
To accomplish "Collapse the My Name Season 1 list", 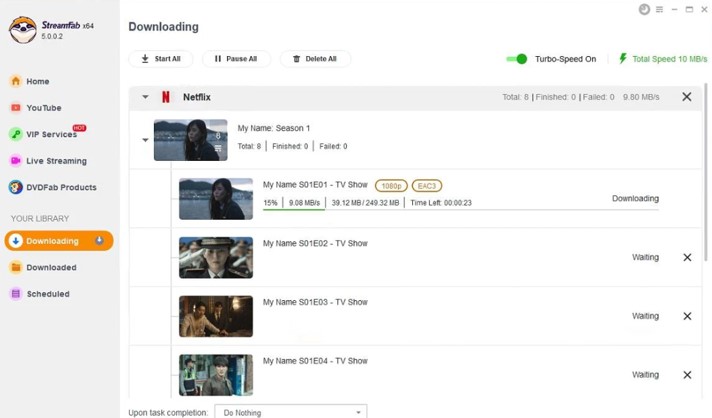I will [x=145, y=140].
